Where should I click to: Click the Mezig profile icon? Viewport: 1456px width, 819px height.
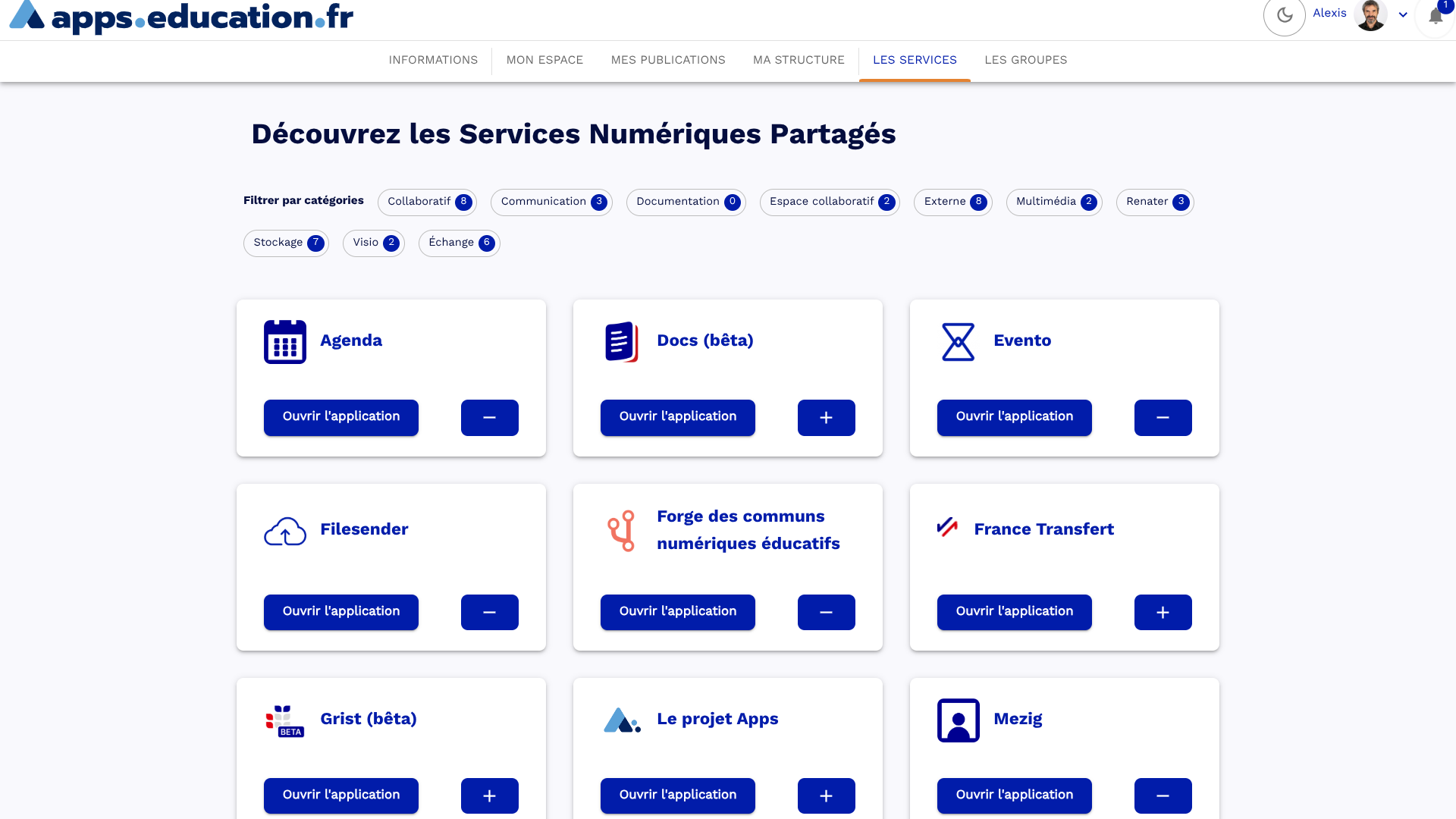point(959,720)
